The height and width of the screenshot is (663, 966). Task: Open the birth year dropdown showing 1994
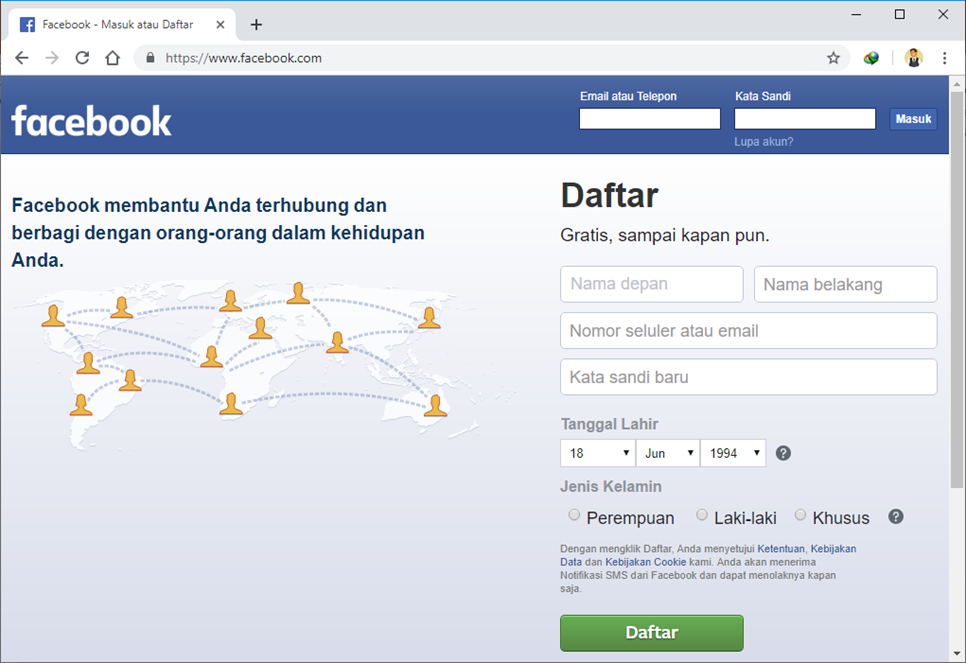coord(733,453)
